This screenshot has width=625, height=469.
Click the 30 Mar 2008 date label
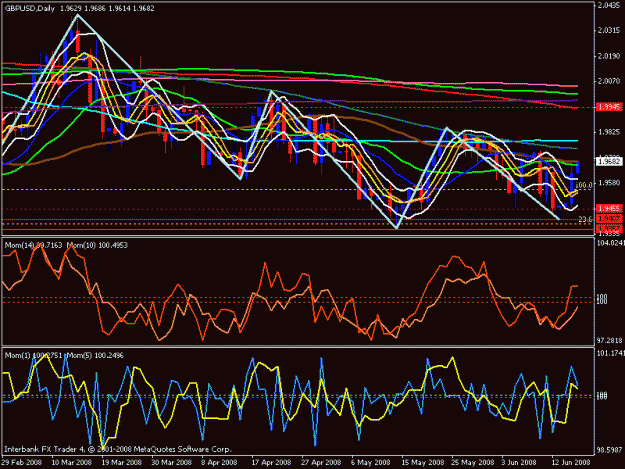pyautogui.click(x=171, y=462)
